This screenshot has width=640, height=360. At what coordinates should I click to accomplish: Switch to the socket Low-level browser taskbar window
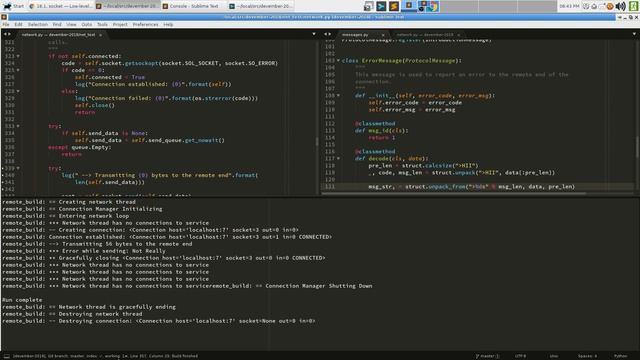pos(60,6)
